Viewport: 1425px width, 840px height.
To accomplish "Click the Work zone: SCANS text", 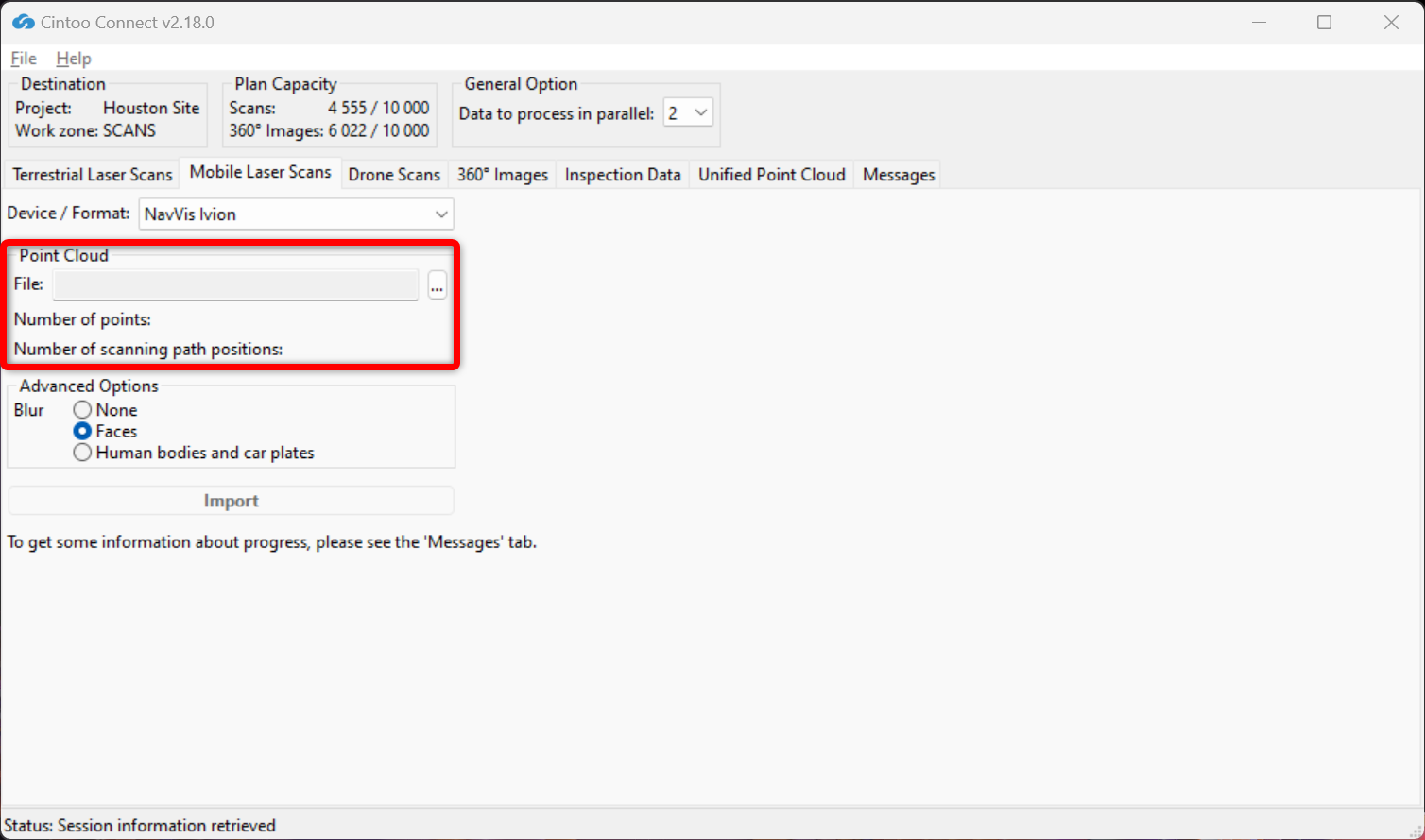I will pos(85,130).
